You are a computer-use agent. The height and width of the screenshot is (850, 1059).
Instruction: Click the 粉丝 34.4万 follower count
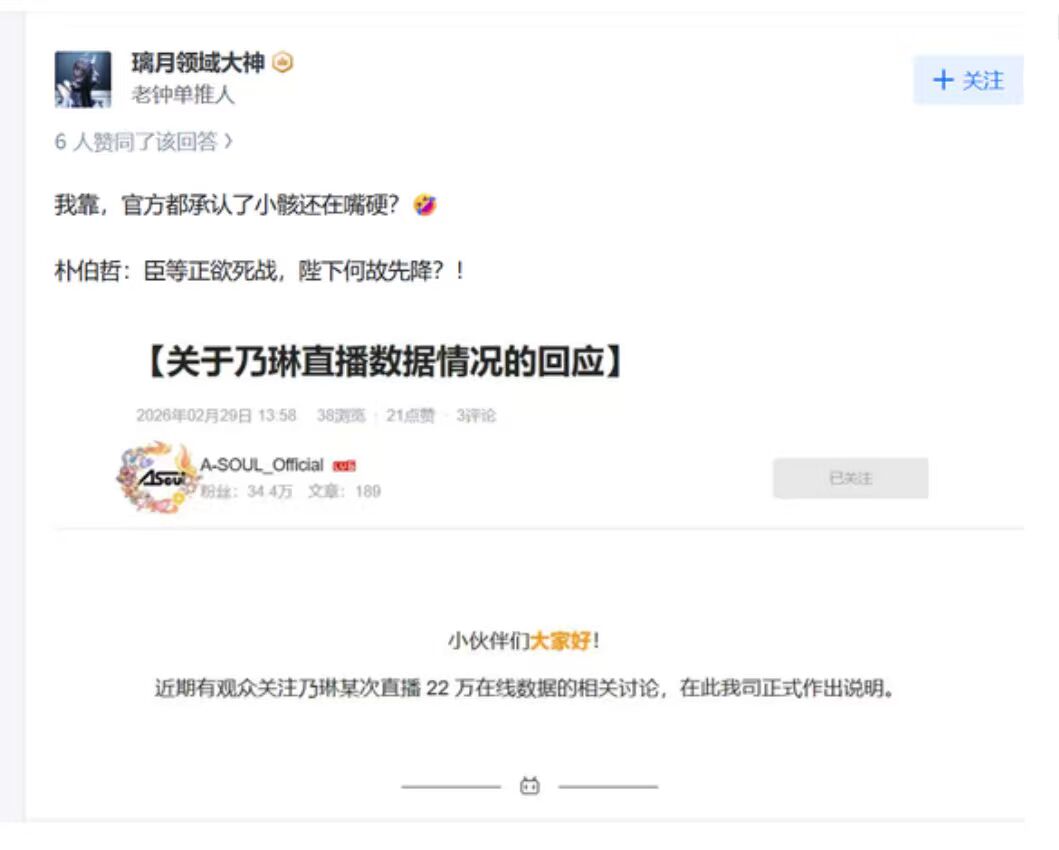point(247,491)
